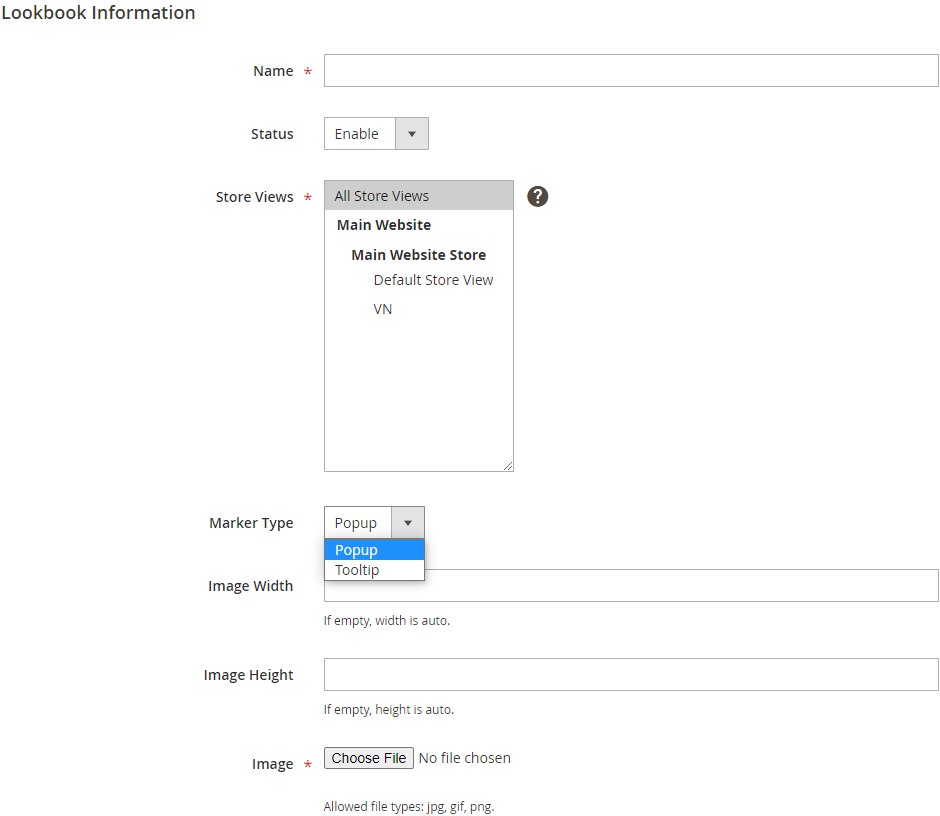
Task: Click the Store Views label
Action: [254, 197]
